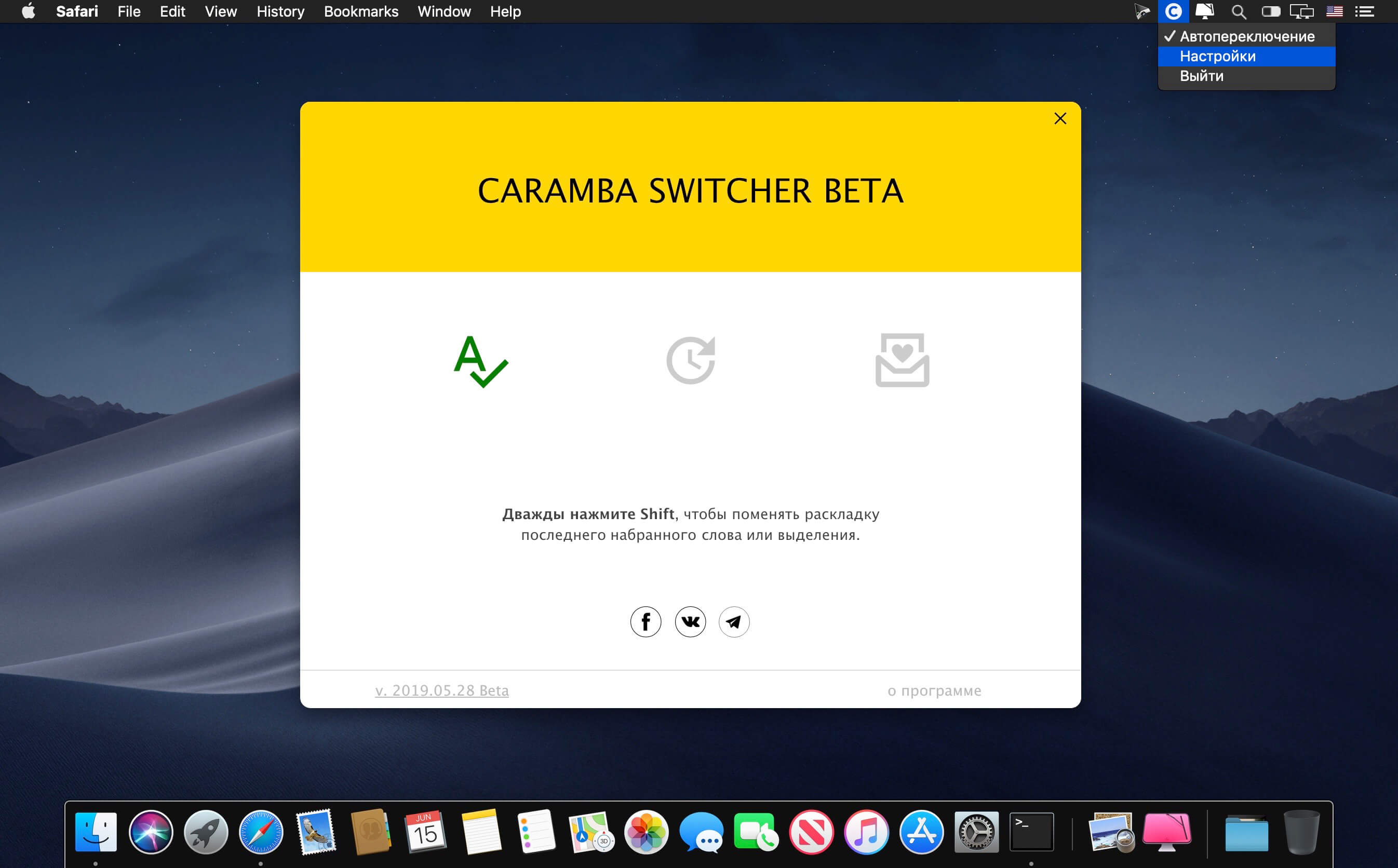Click the version 2019.05.28 Beta link

tap(441, 690)
